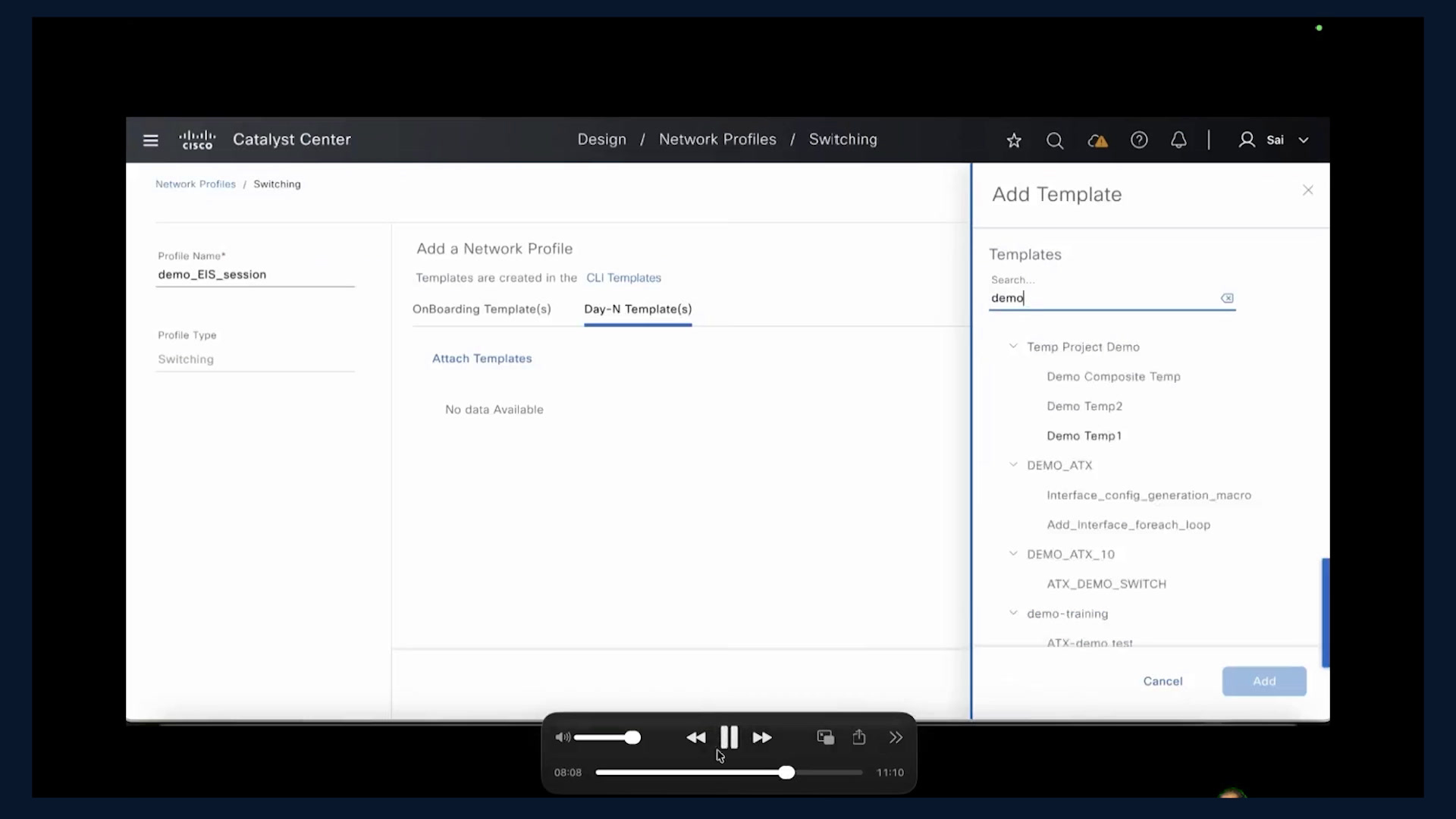
Task: Collapse the Temp Project Demo folder
Action: click(x=1013, y=347)
